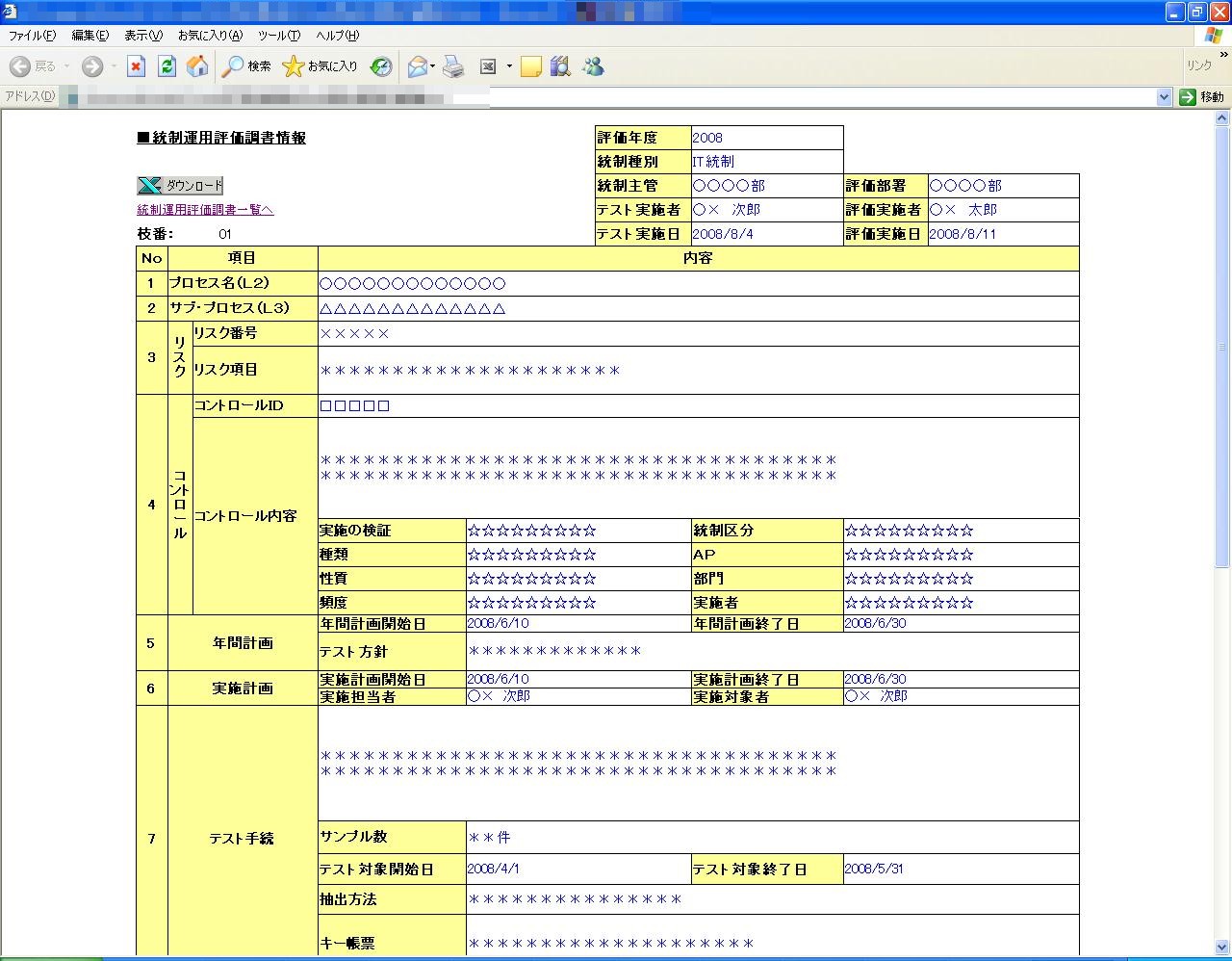Viewport: 1232px width, 961px height.
Task: Click the コントロールID label cell
Action: click(255, 405)
